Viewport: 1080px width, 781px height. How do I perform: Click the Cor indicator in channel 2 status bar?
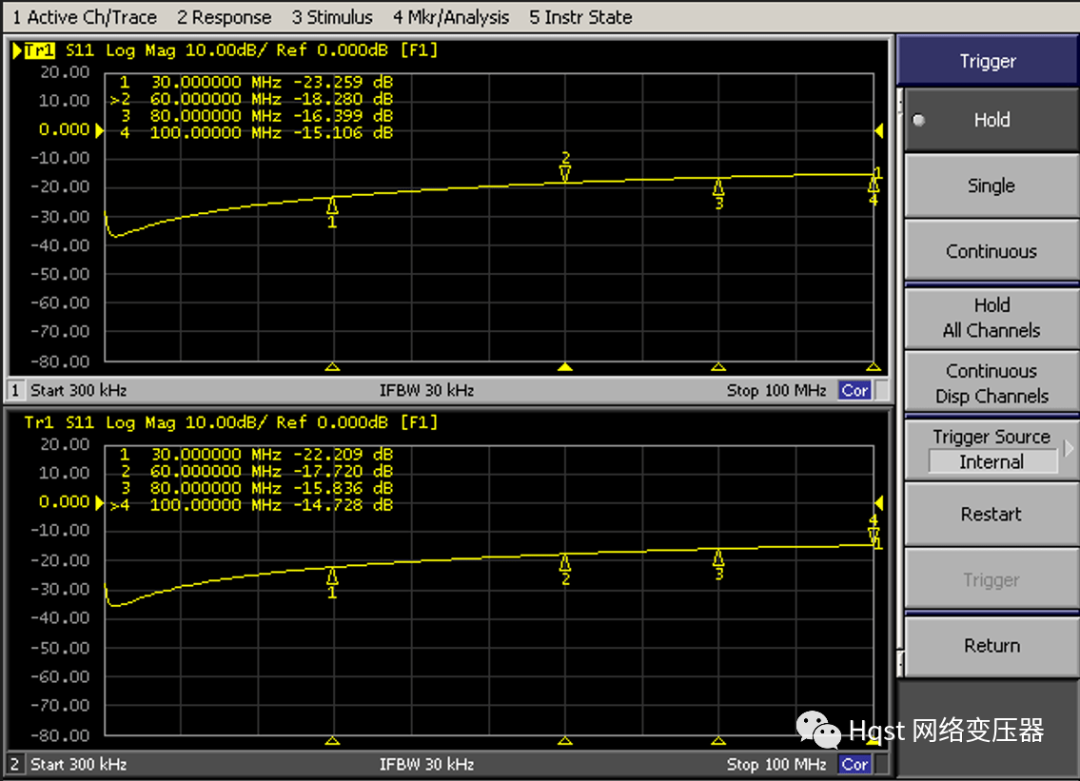(x=855, y=764)
